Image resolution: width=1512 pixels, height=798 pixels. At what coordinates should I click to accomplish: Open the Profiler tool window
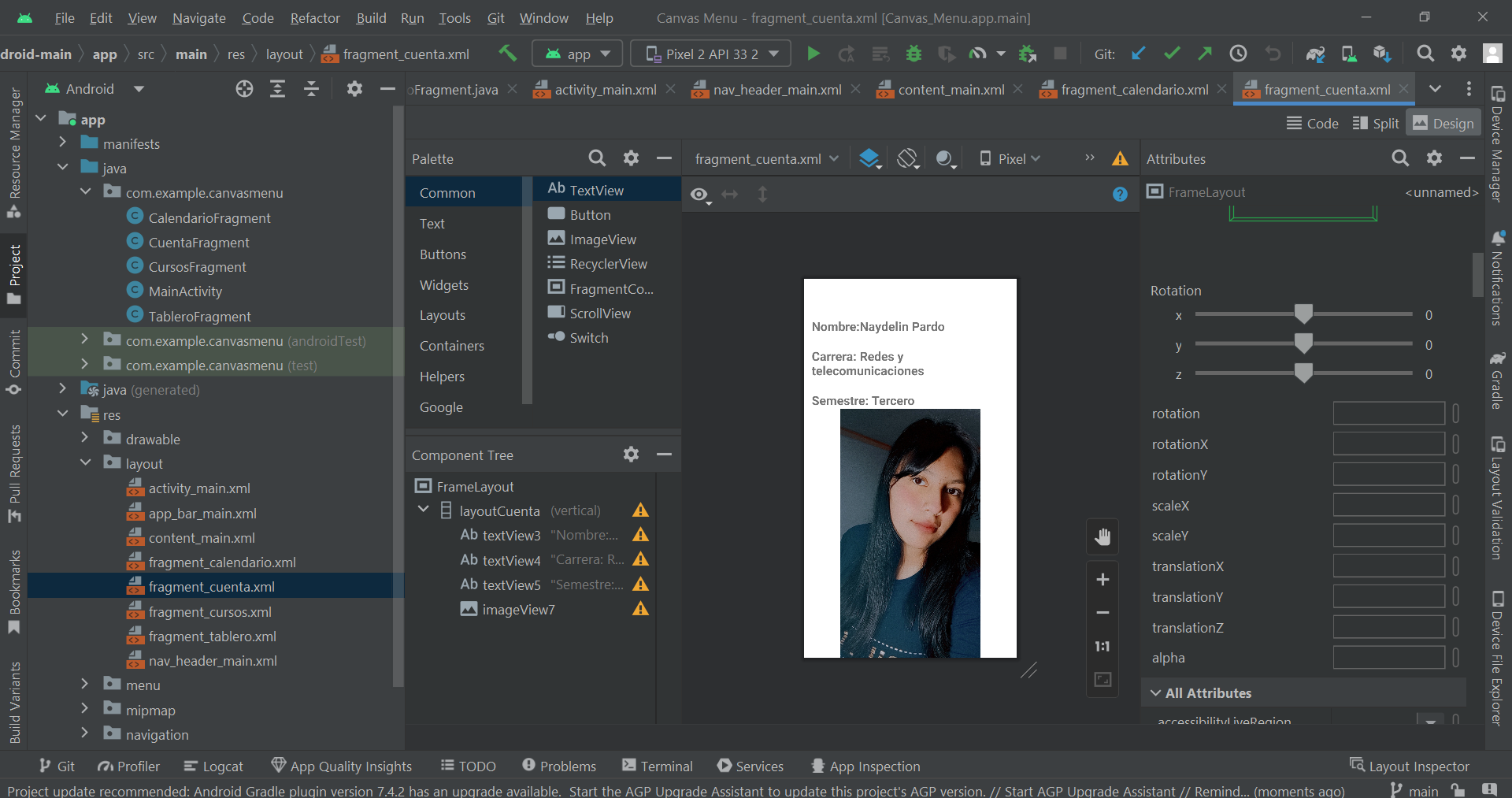(128, 765)
